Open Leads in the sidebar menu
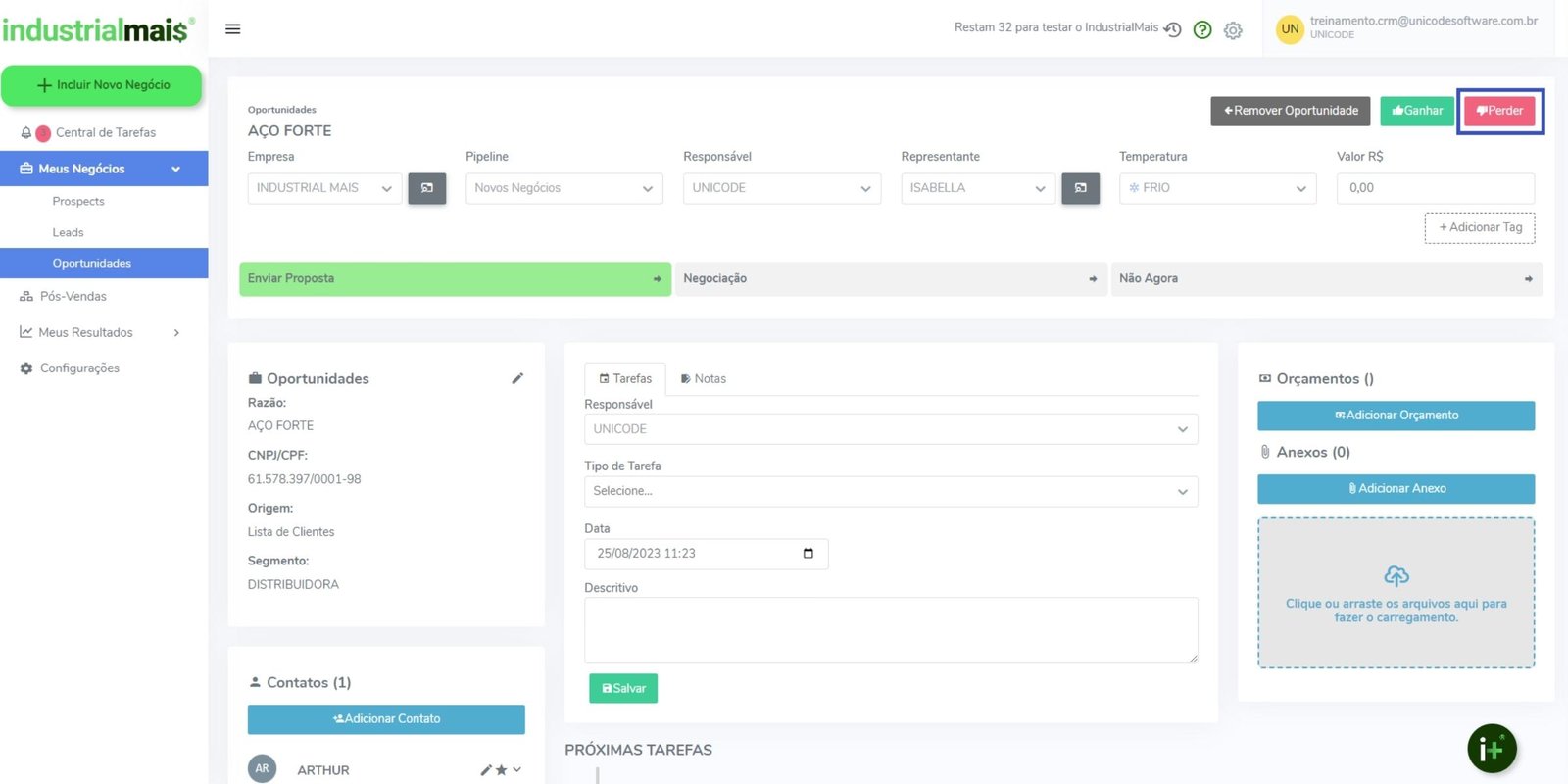Screen dimensions: 1568x784 tap(69, 233)
